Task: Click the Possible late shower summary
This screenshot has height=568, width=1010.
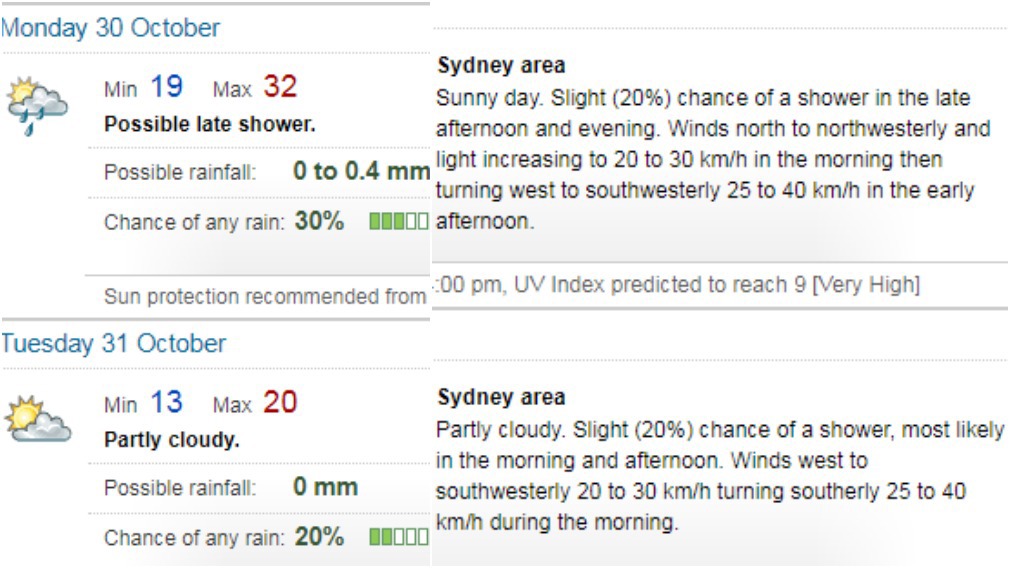Action: (x=210, y=124)
